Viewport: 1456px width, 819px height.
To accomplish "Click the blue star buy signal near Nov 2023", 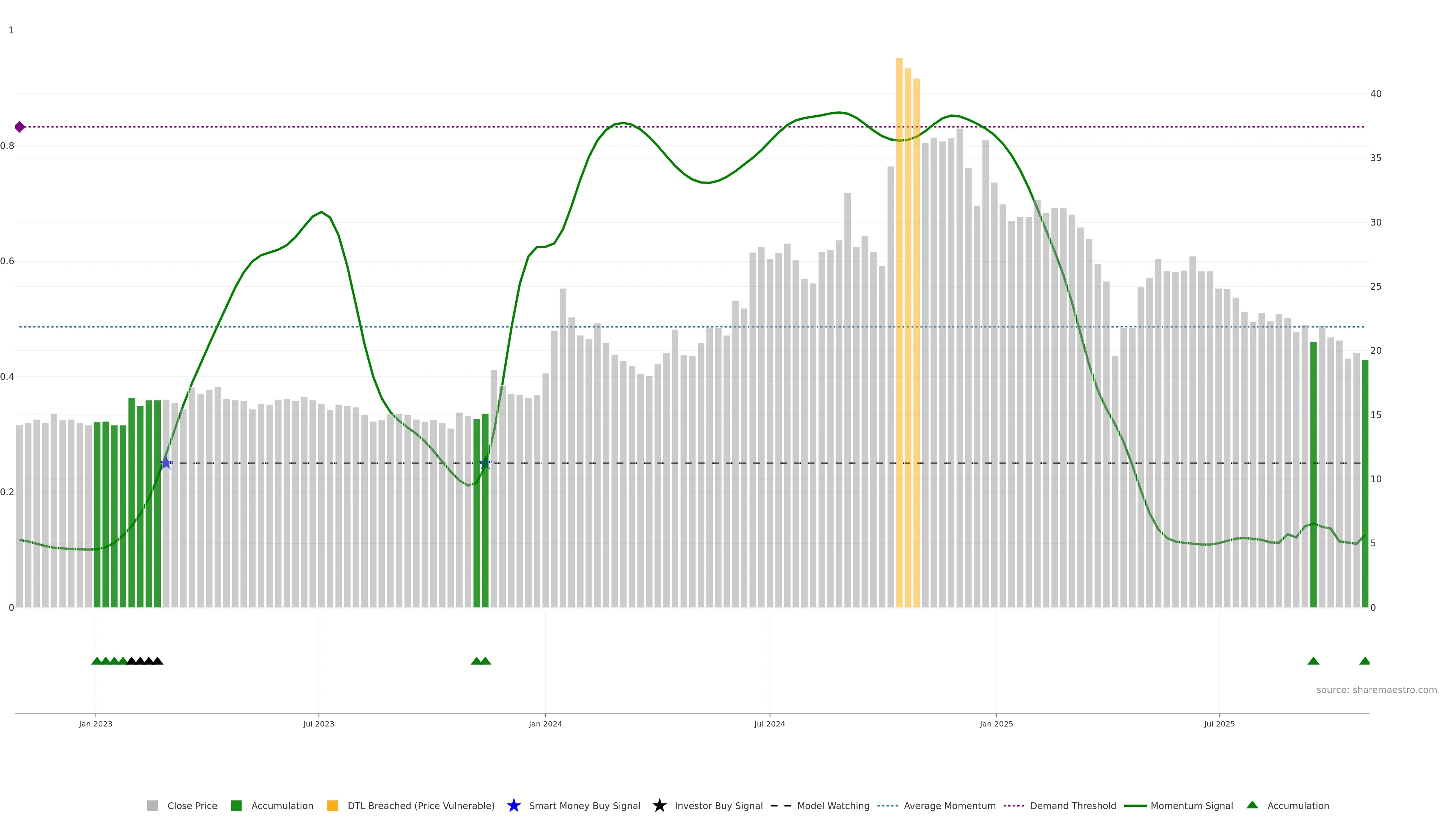I will coord(485,463).
